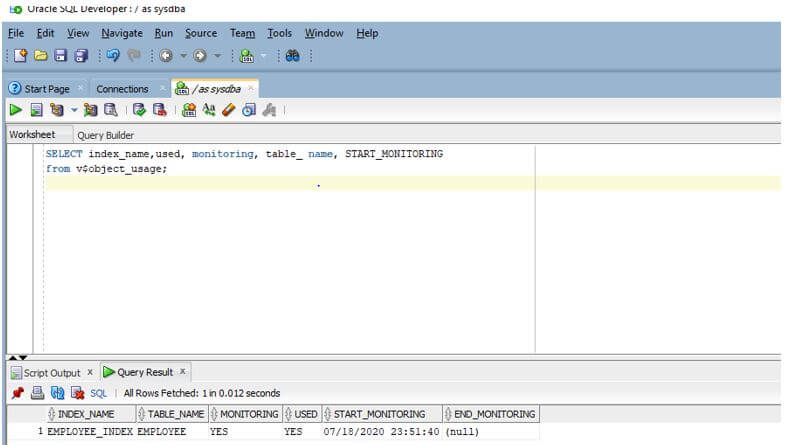
Task: Navigate back with the left arrow
Action: pyautogui.click(x=166, y=56)
